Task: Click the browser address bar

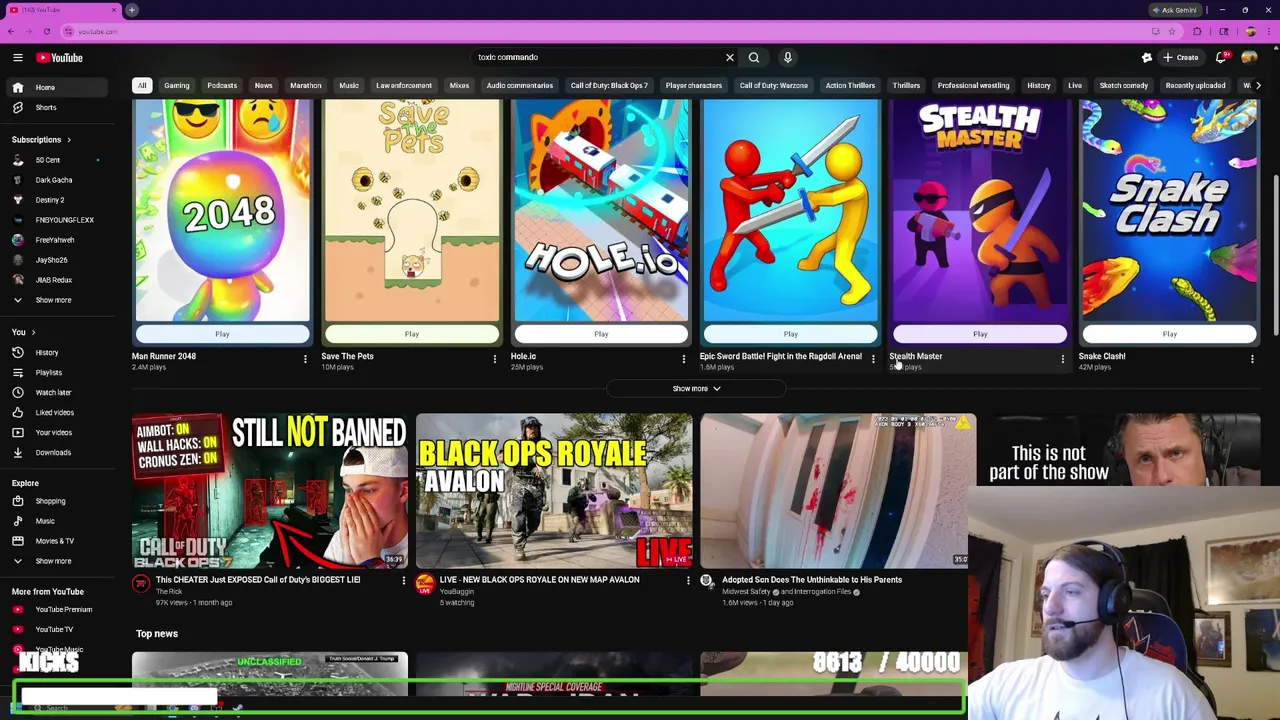Action: (600, 31)
